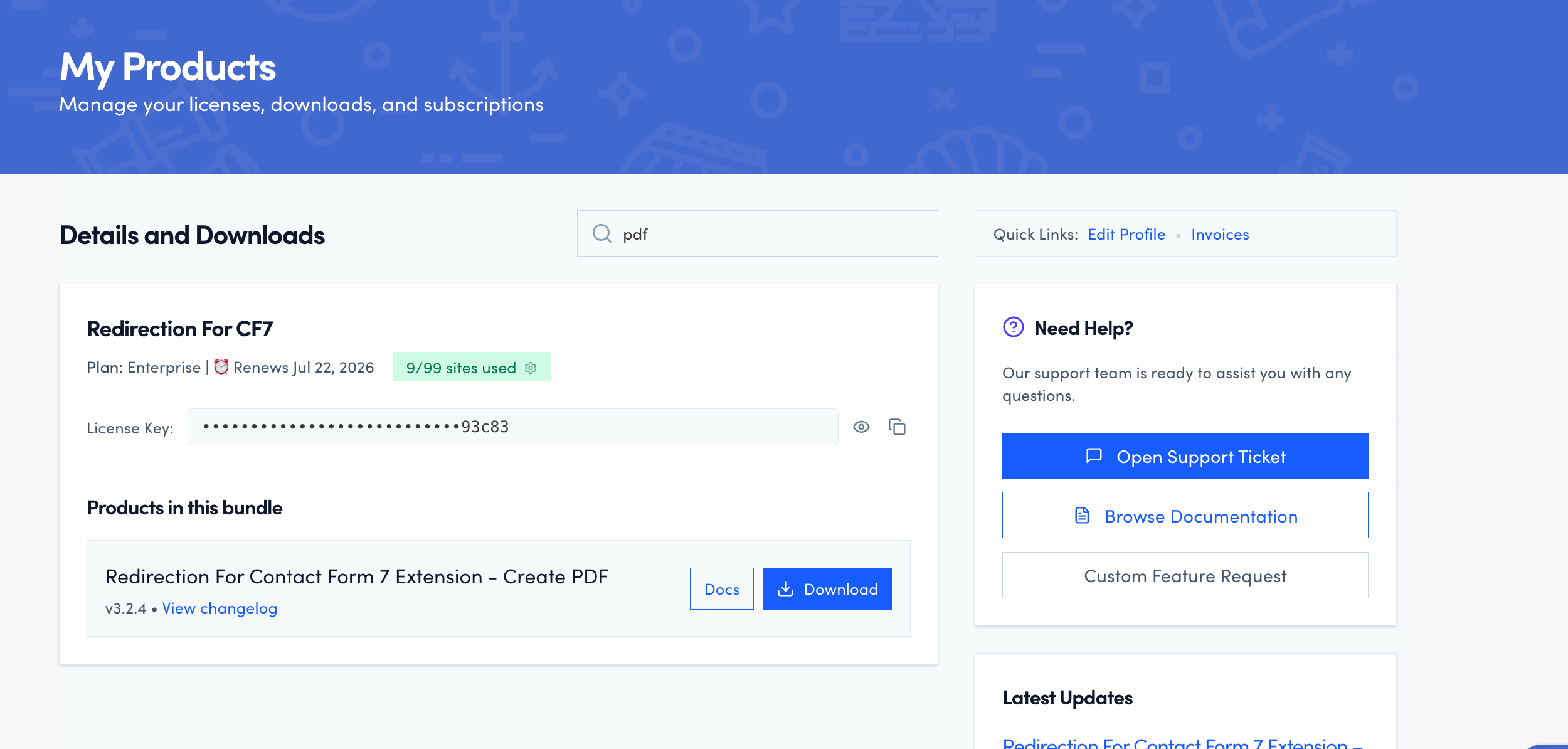Click the search magnifier icon
The image size is (1568, 749).
pos(601,234)
